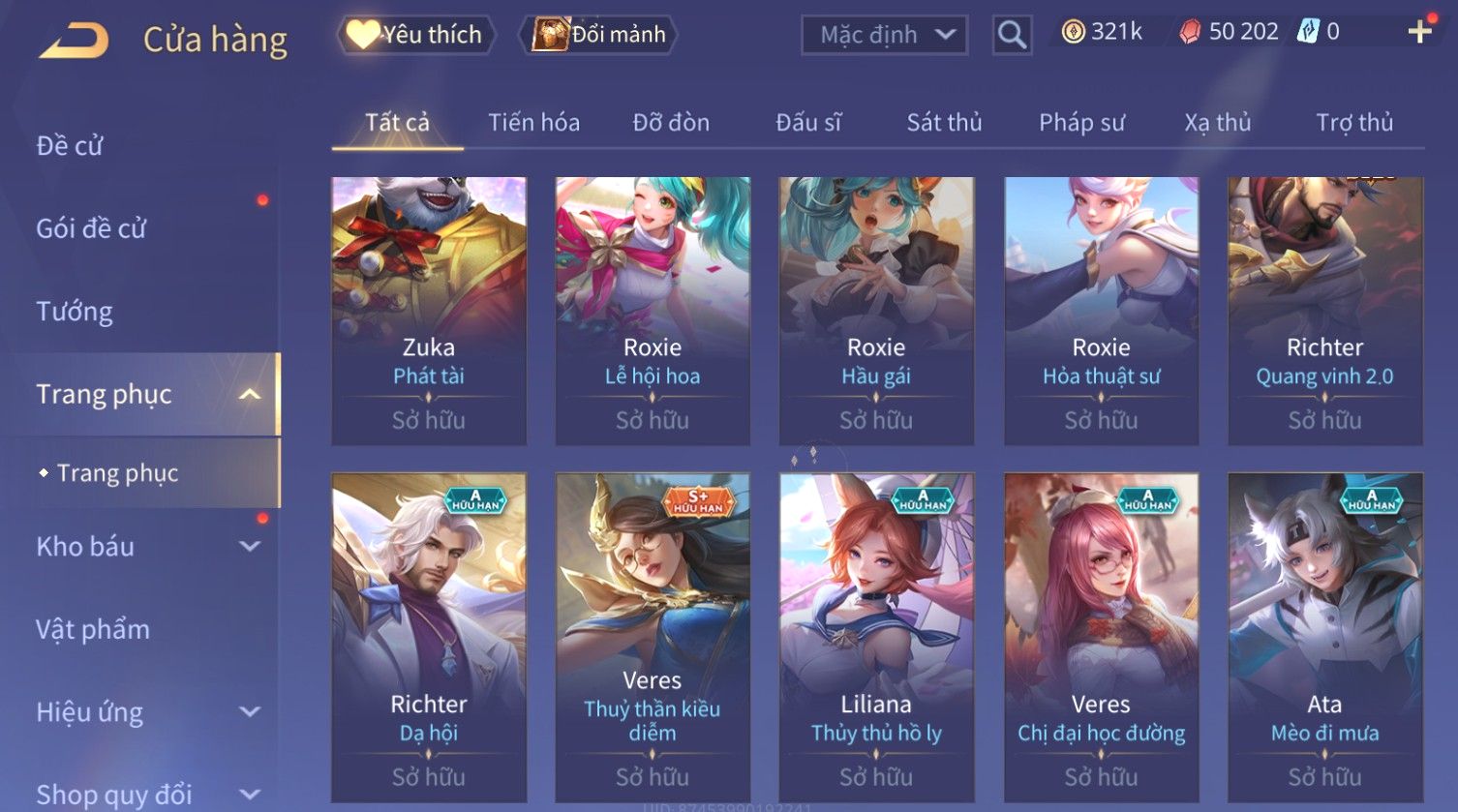The image size is (1458, 812).
Task: Open Gói đề cử in sidebar
Action: click(91, 228)
